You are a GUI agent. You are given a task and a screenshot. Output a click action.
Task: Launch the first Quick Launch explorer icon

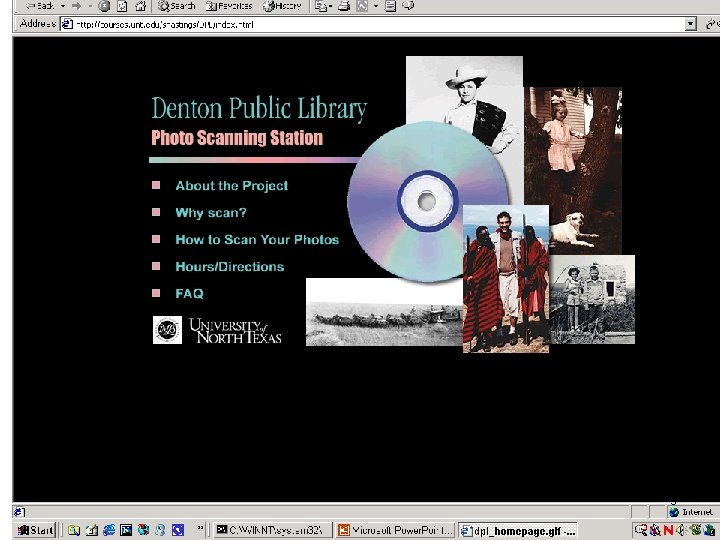click(x=74, y=530)
